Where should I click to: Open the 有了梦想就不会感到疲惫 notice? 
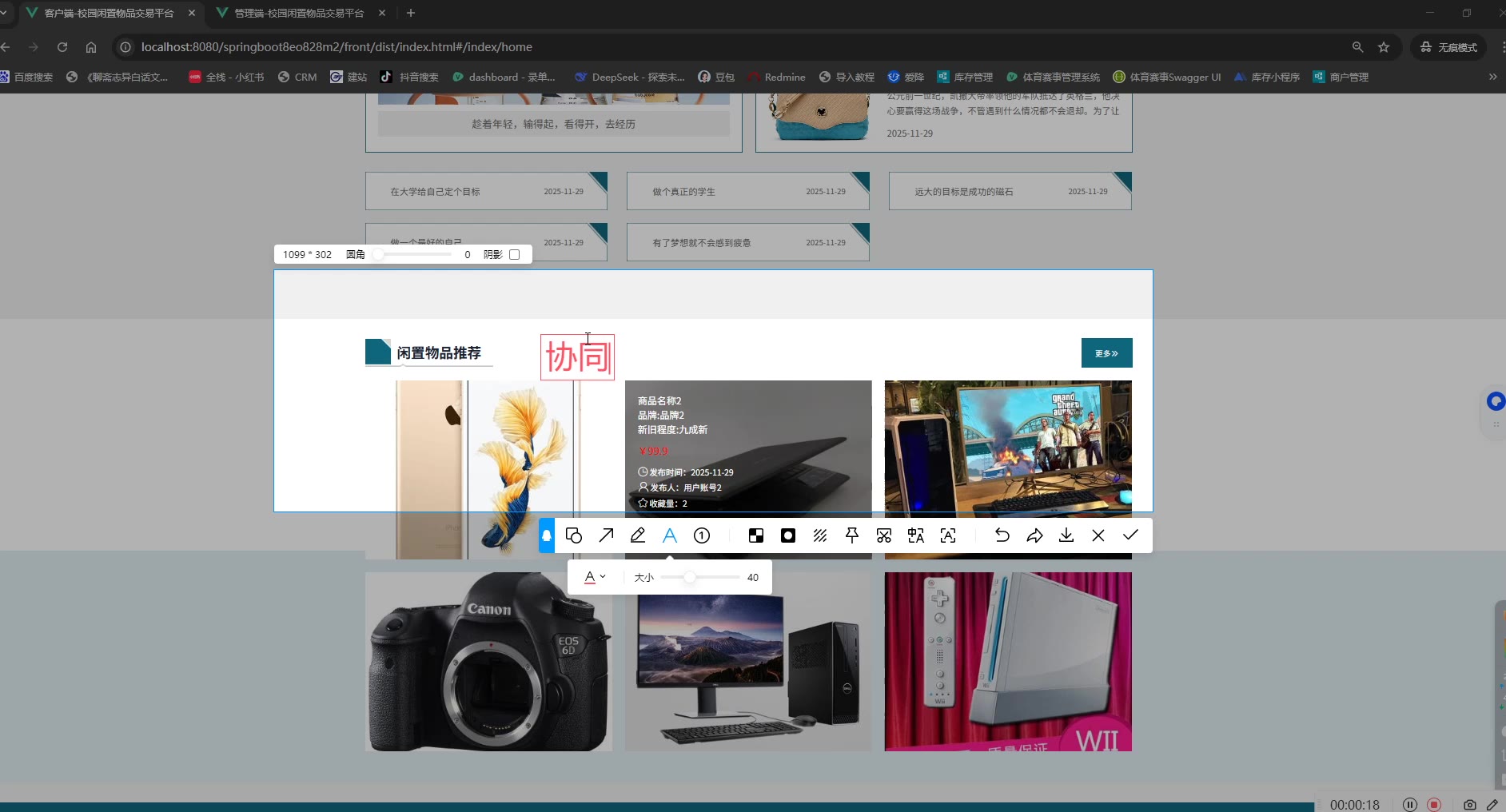click(x=748, y=242)
